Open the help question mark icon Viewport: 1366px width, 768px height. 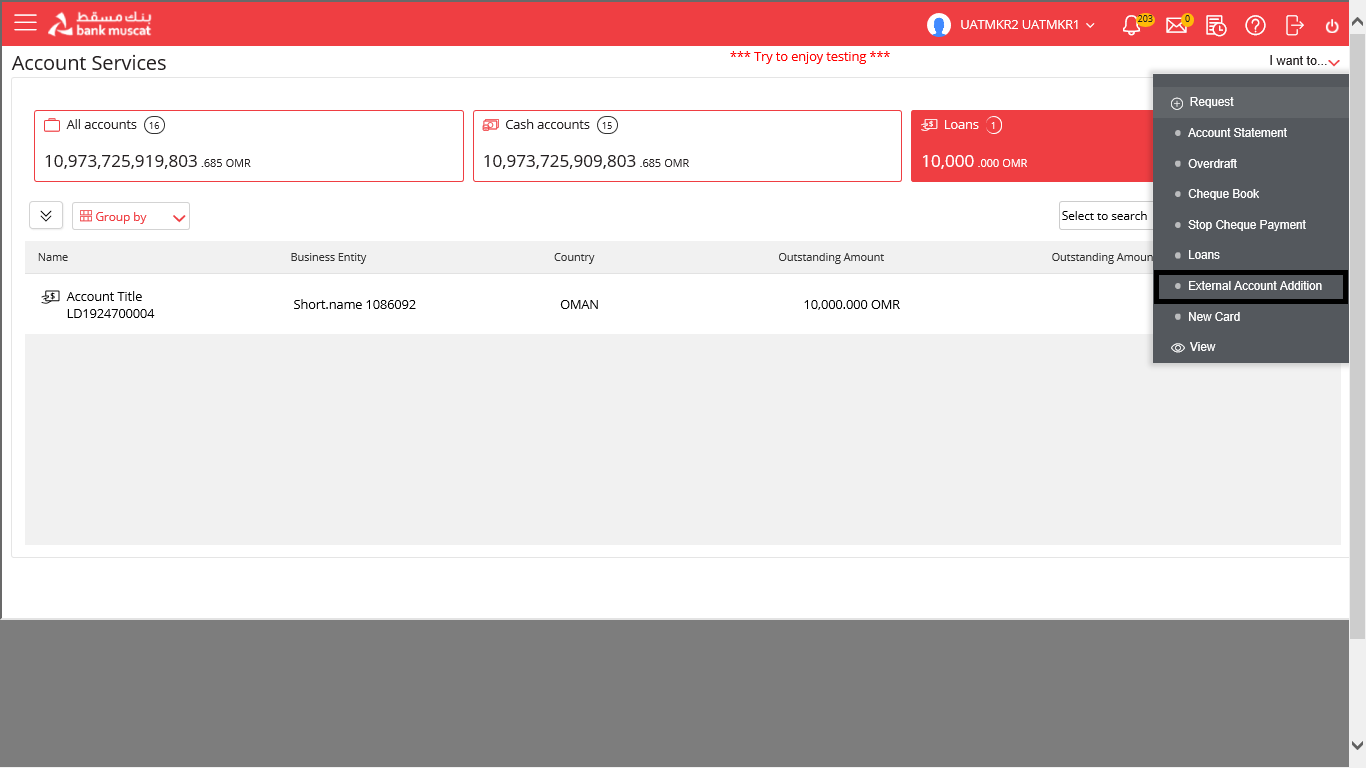click(1255, 25)
